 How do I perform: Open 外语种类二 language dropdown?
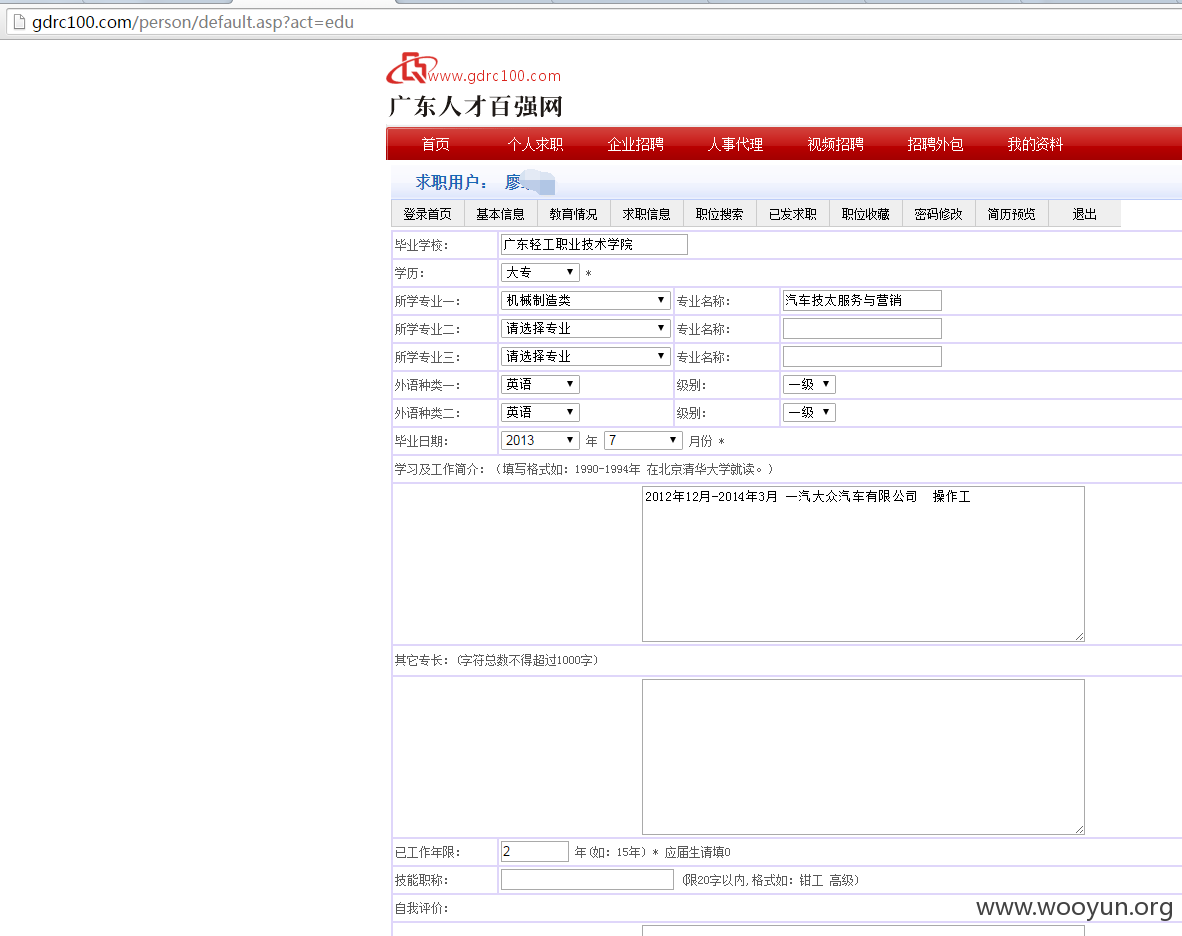540,412
